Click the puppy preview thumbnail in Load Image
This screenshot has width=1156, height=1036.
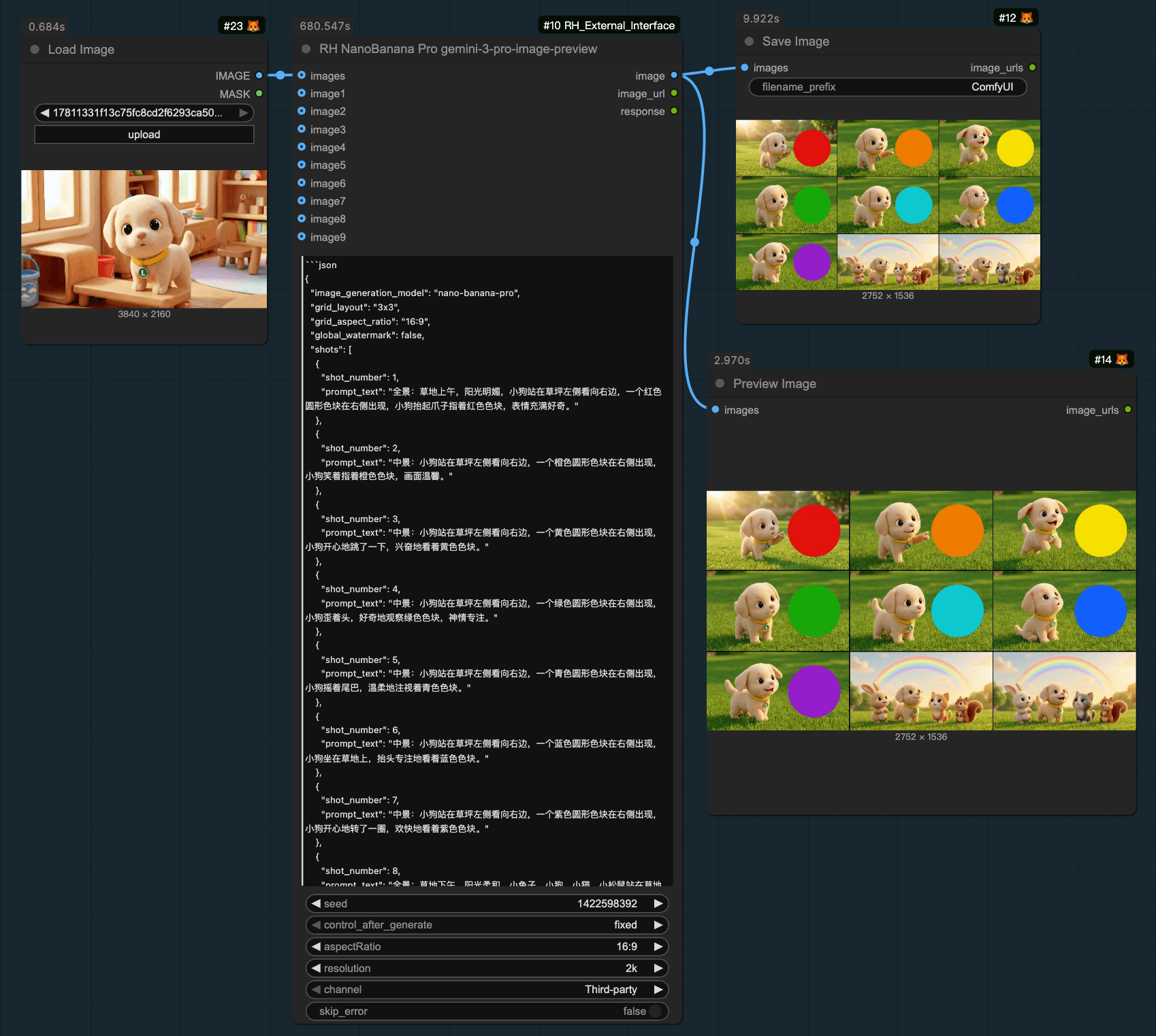[x=144, y=239]
